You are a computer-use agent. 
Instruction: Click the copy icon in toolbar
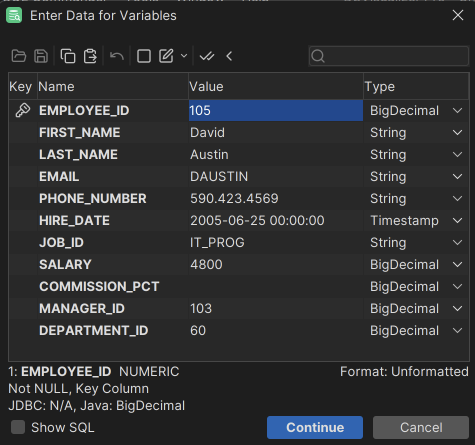(68, 56)
